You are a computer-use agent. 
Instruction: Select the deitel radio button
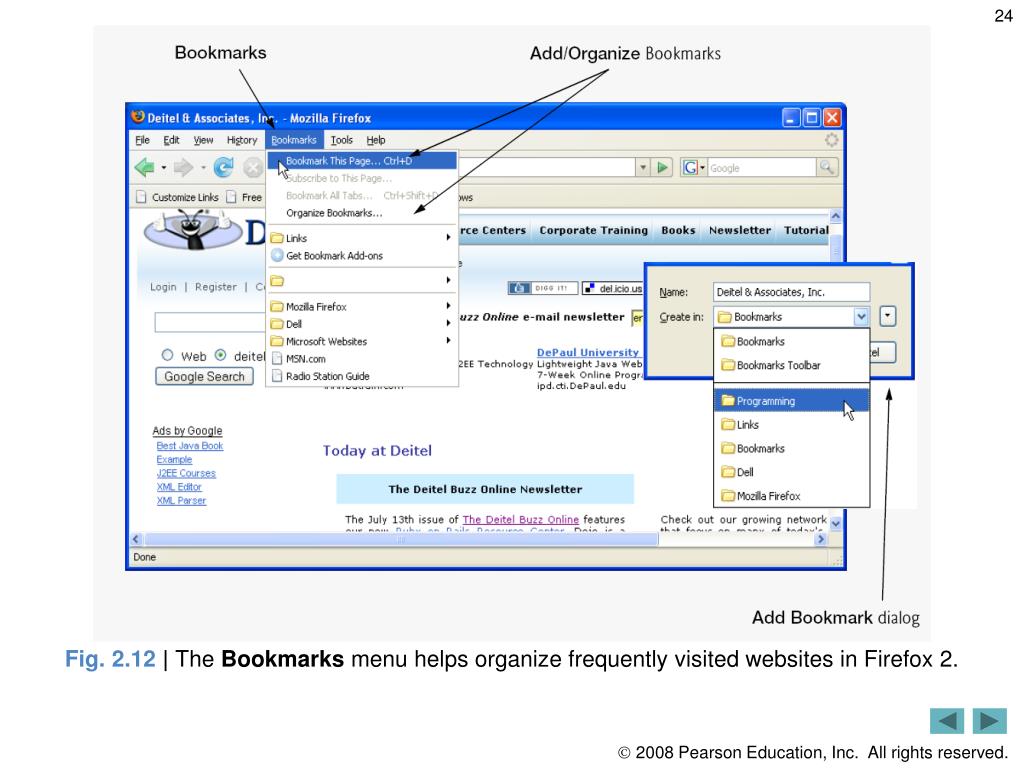[221, 355]
